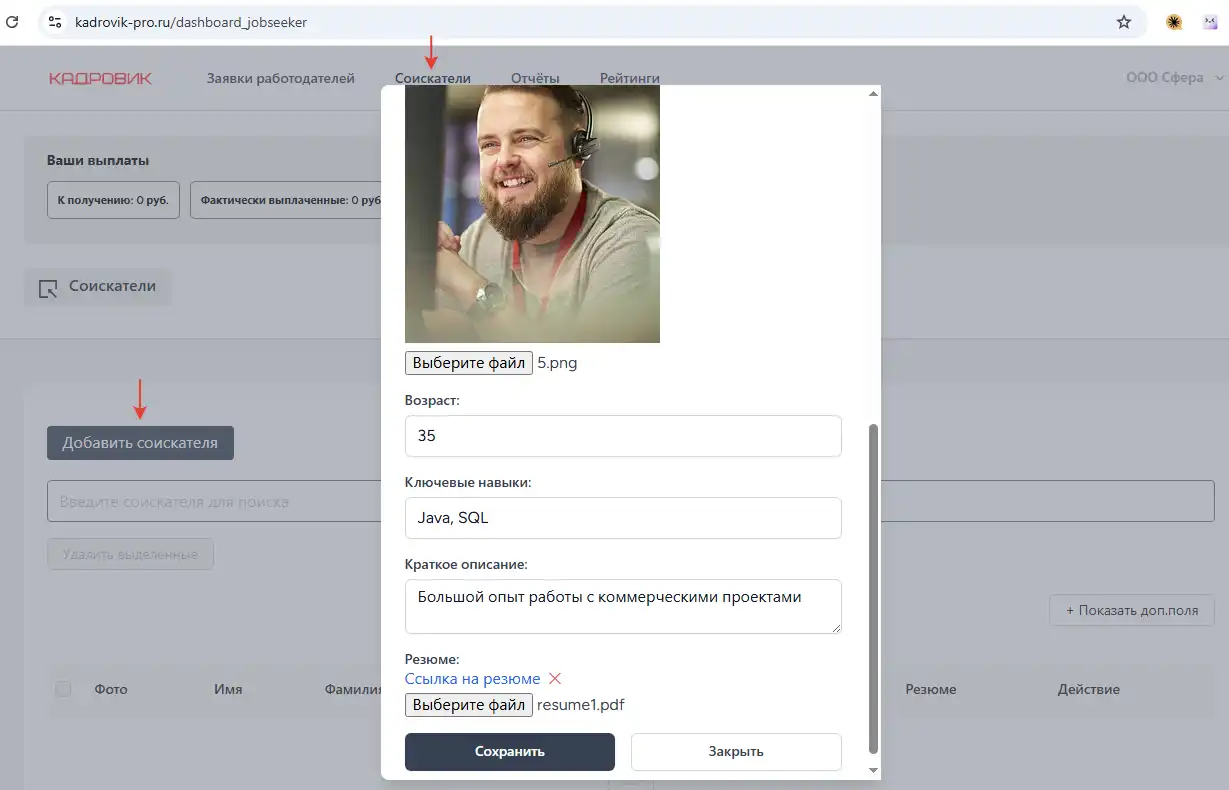Viewport: 1229px width, 790px height.
Task: Click the Возраст input field
Action: 622,436
